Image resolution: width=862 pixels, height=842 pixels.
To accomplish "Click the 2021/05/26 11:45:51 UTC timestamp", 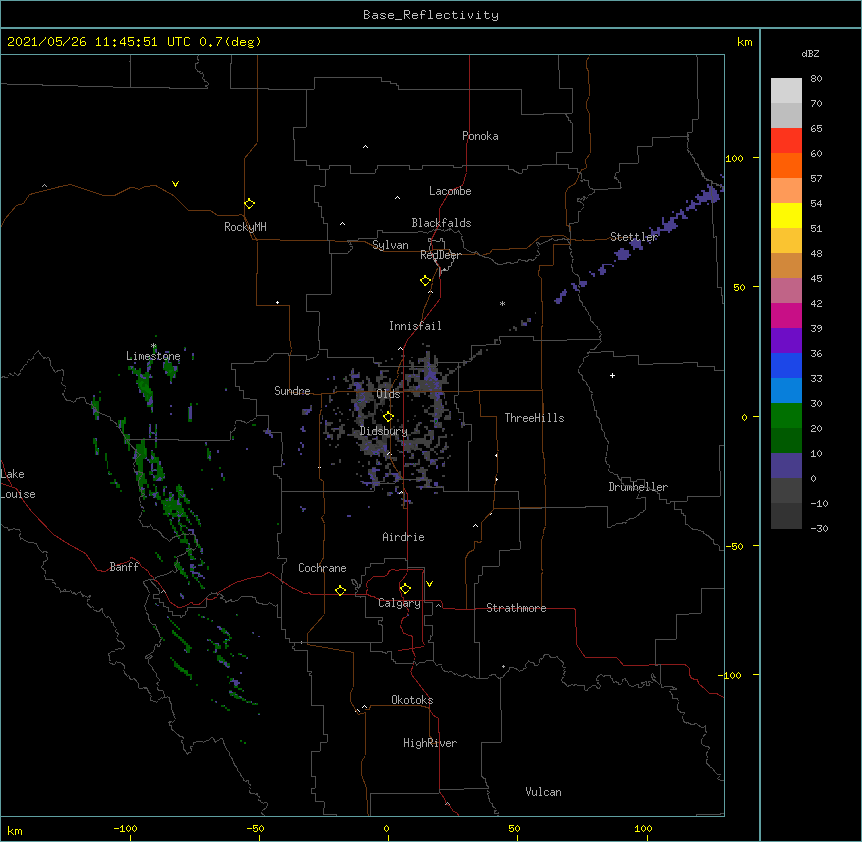I will (x=99, y=42).
